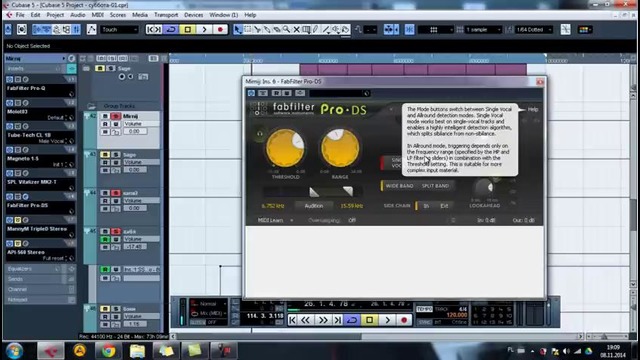Toggle power of FabFilter Pro-Q insert
The image size is (640, 360).
[9, 79]
